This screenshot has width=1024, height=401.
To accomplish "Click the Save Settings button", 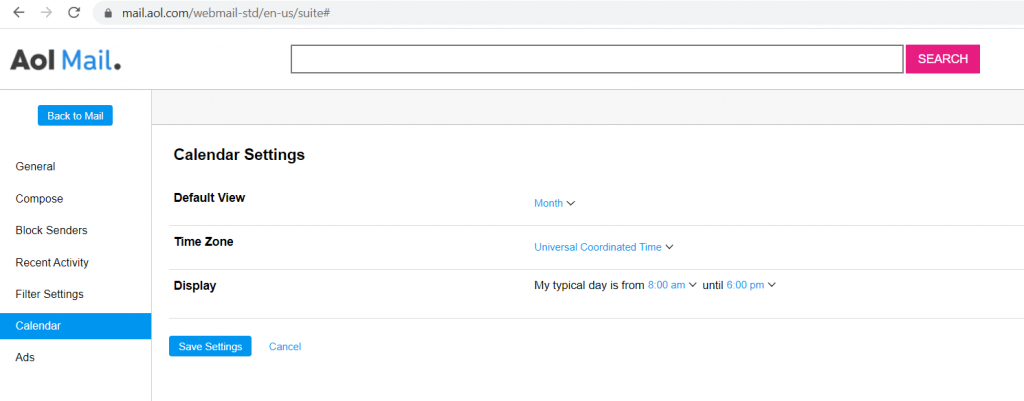I will (x=210, y=346).
